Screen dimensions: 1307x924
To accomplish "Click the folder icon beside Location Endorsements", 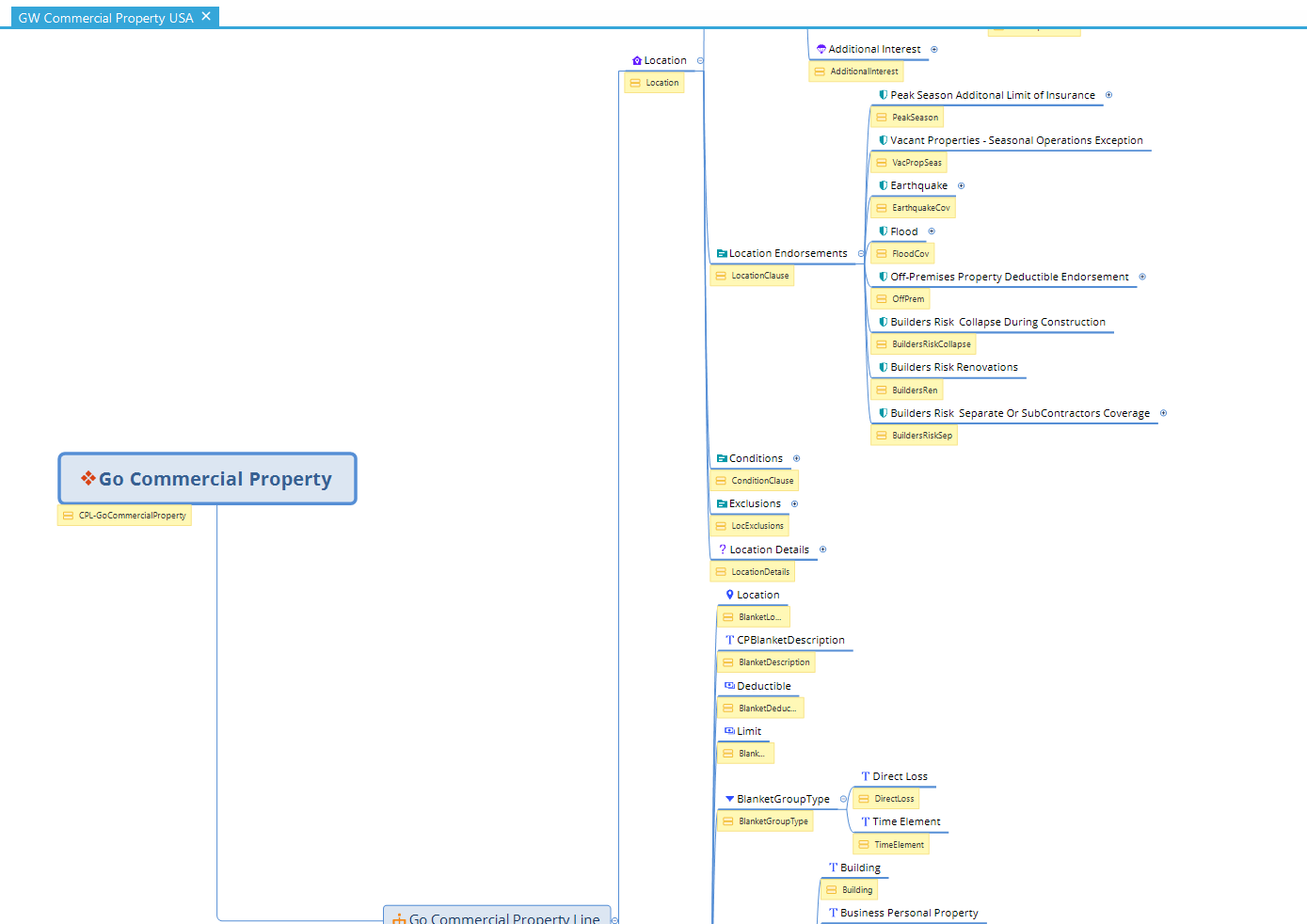I will [722, 254].
